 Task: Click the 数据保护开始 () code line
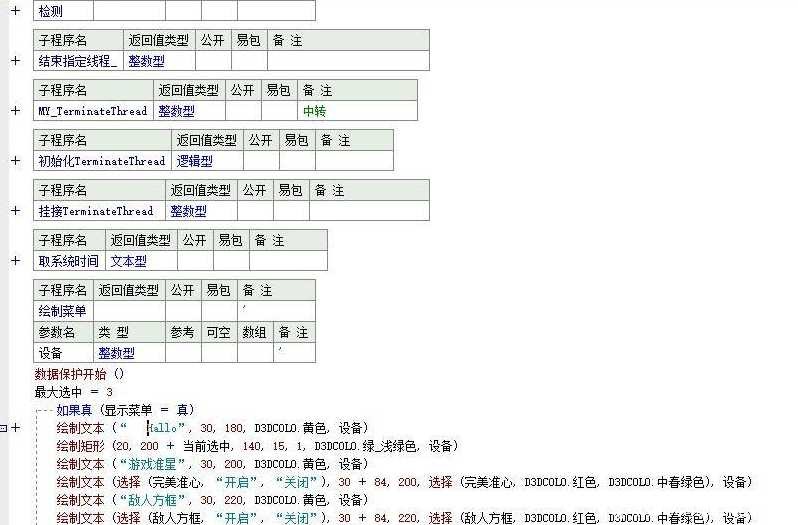[79, 374]
